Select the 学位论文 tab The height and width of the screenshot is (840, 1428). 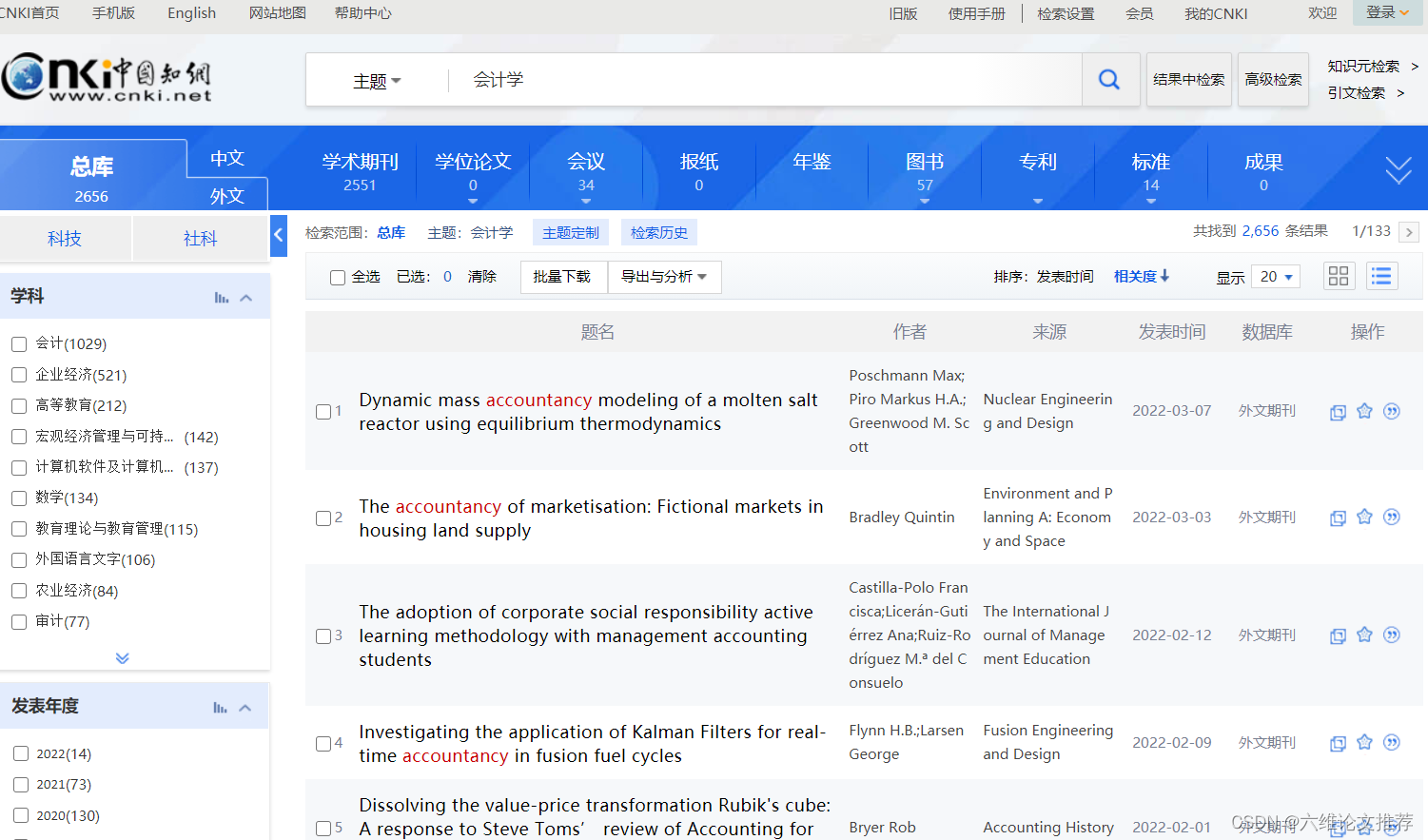(x=473, y=170)
